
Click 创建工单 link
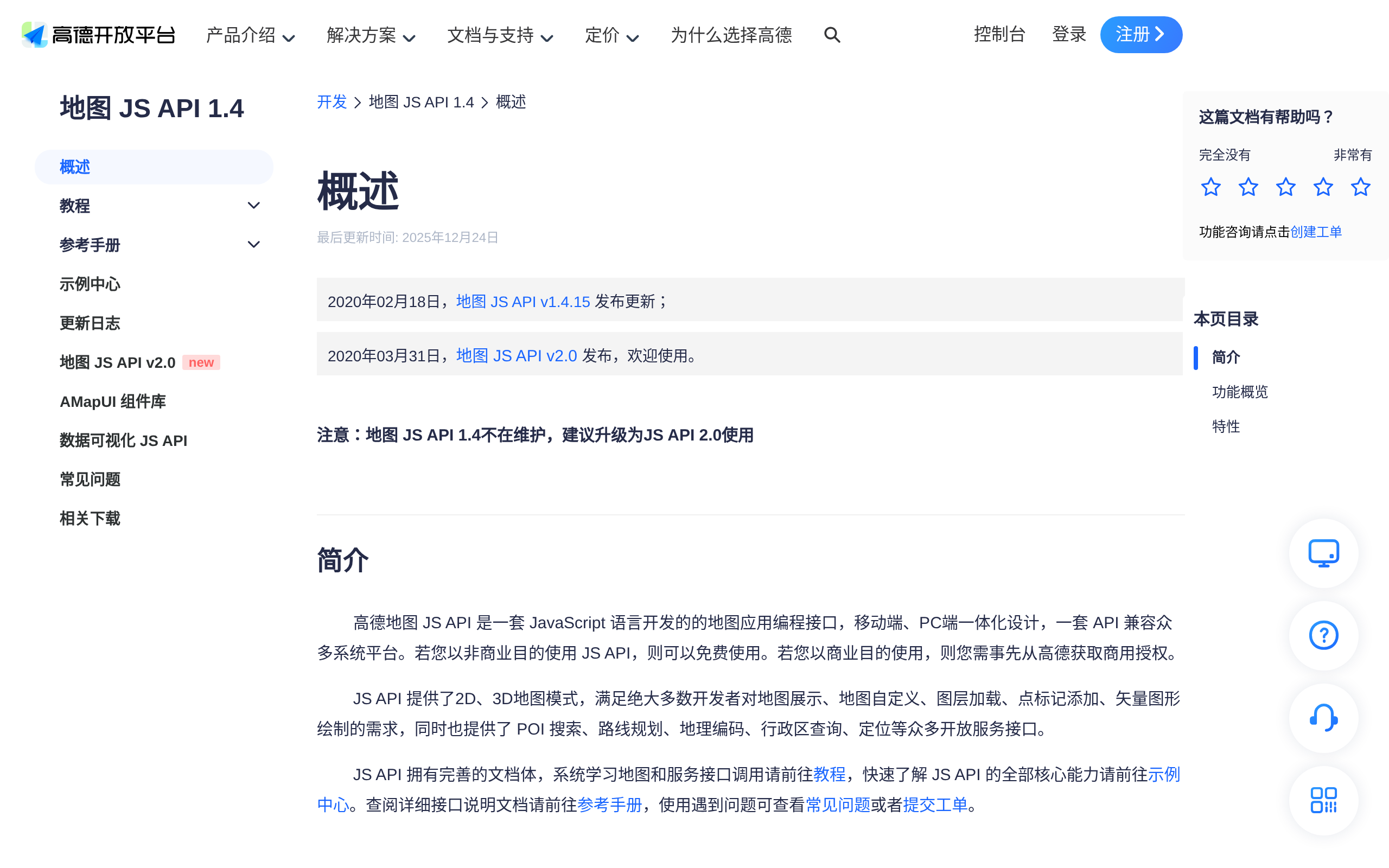pyautogui.click(x=1316, y=232)
